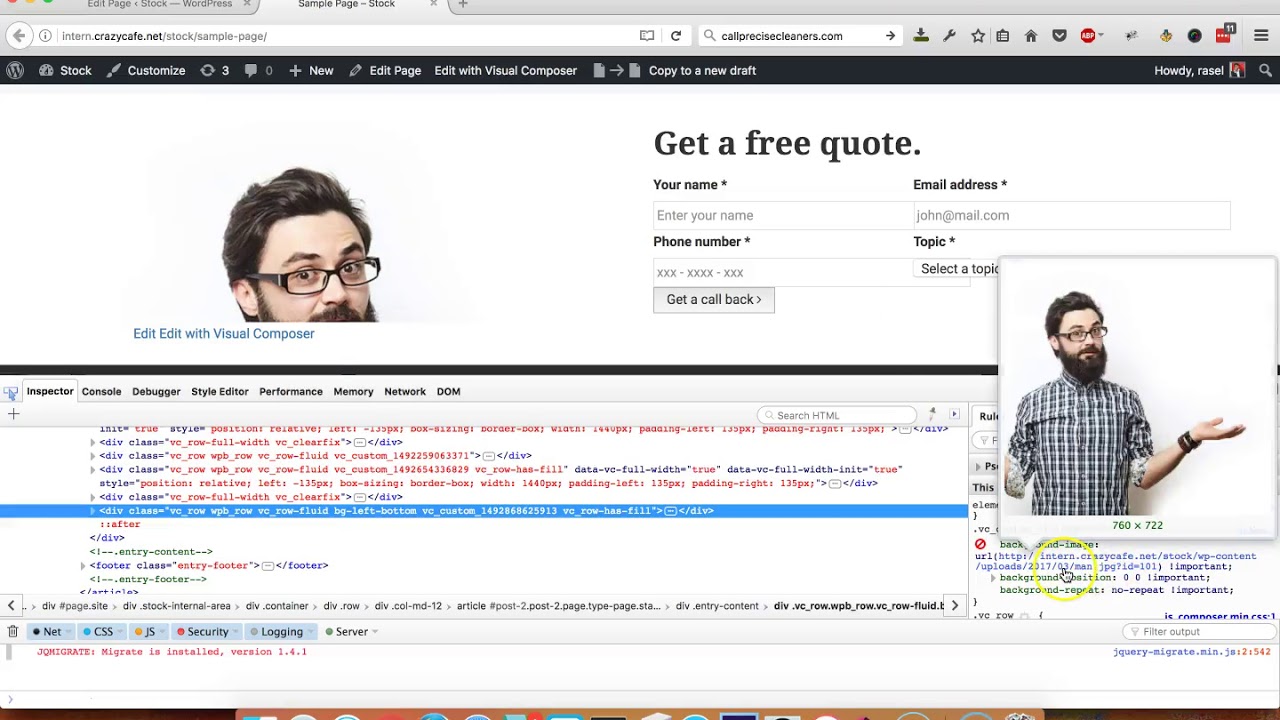Screen dimensions: 1280x720
Task: Click Edit with Visual Composer in admin bar
Action: tap(505, 70)
